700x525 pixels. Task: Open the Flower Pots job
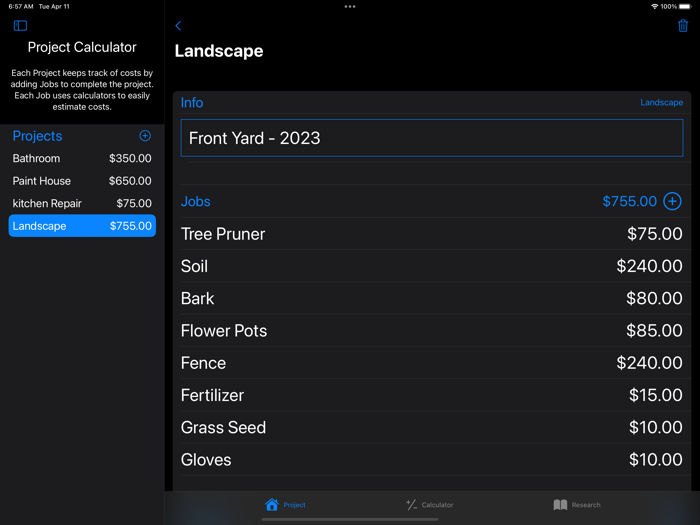tap(432, 331)
